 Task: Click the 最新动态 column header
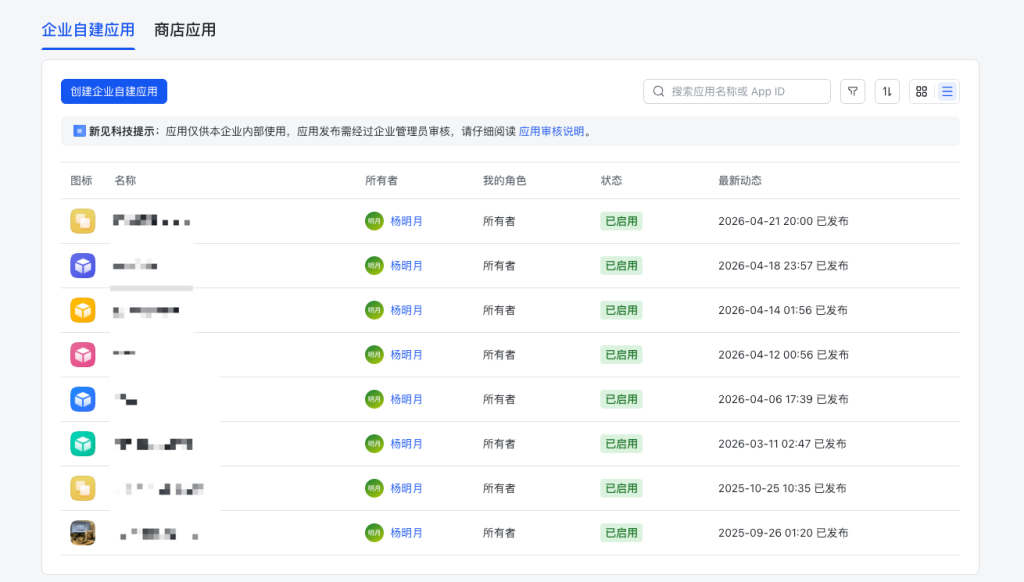pos(740,181)
